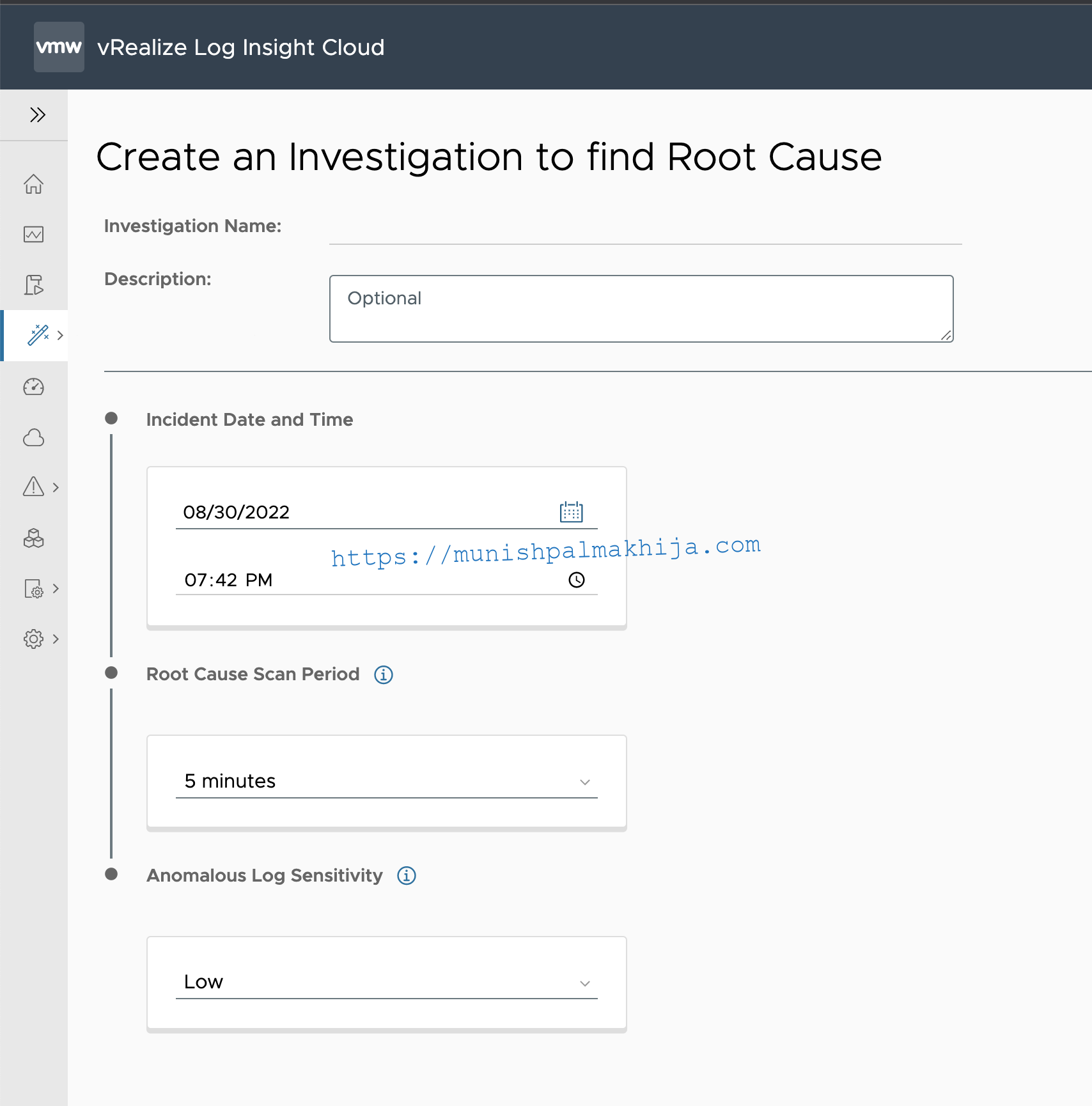Screen dimensions: 1092x1106
Task: Open the Dashboards chart icon in sidebar
Action: [x=34, y=235]
